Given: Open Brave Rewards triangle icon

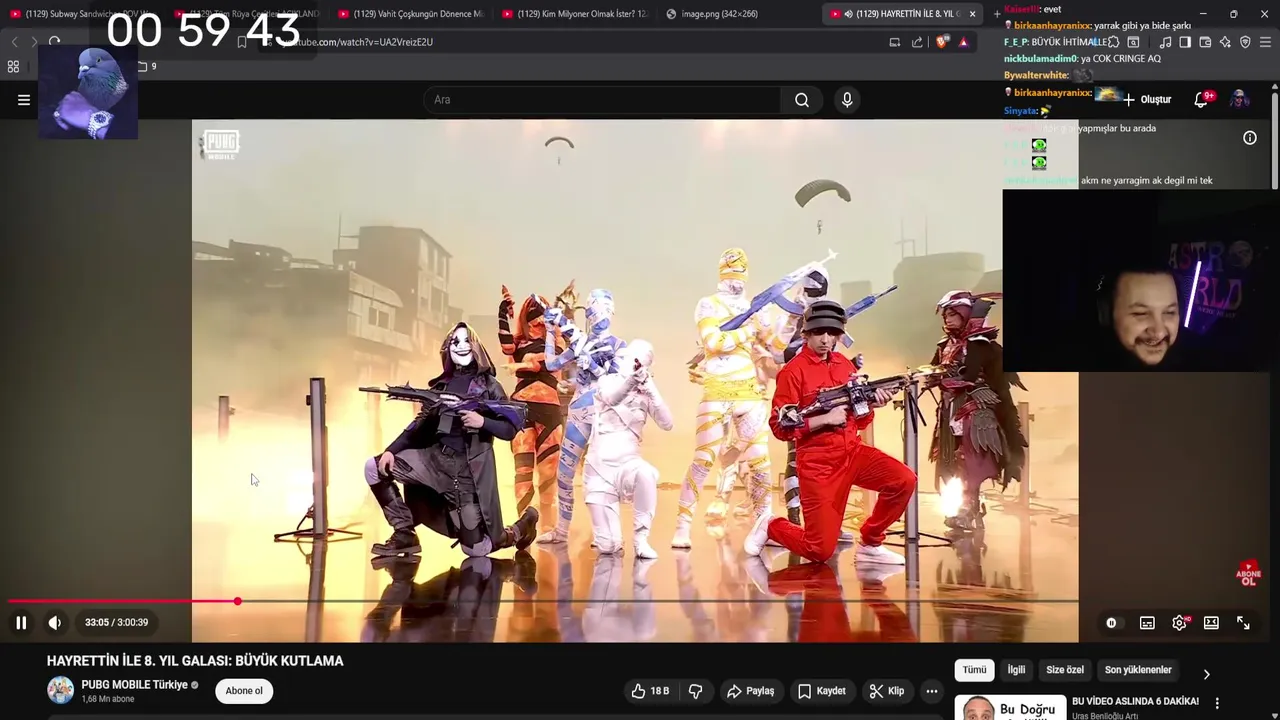Looking at the screenshot, I should 963,42.
